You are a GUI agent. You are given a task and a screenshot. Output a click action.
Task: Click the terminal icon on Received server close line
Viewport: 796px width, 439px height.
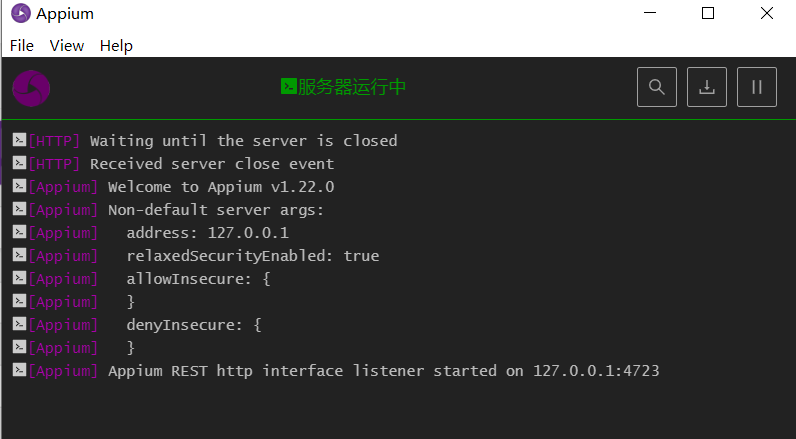click(x=19, y=164)
